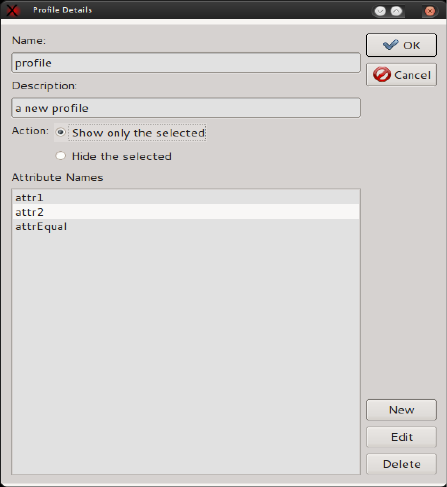This screenshot has width=447, height=487.
Task: Cancel the Profile Details dialog
Action: point(401,75)
